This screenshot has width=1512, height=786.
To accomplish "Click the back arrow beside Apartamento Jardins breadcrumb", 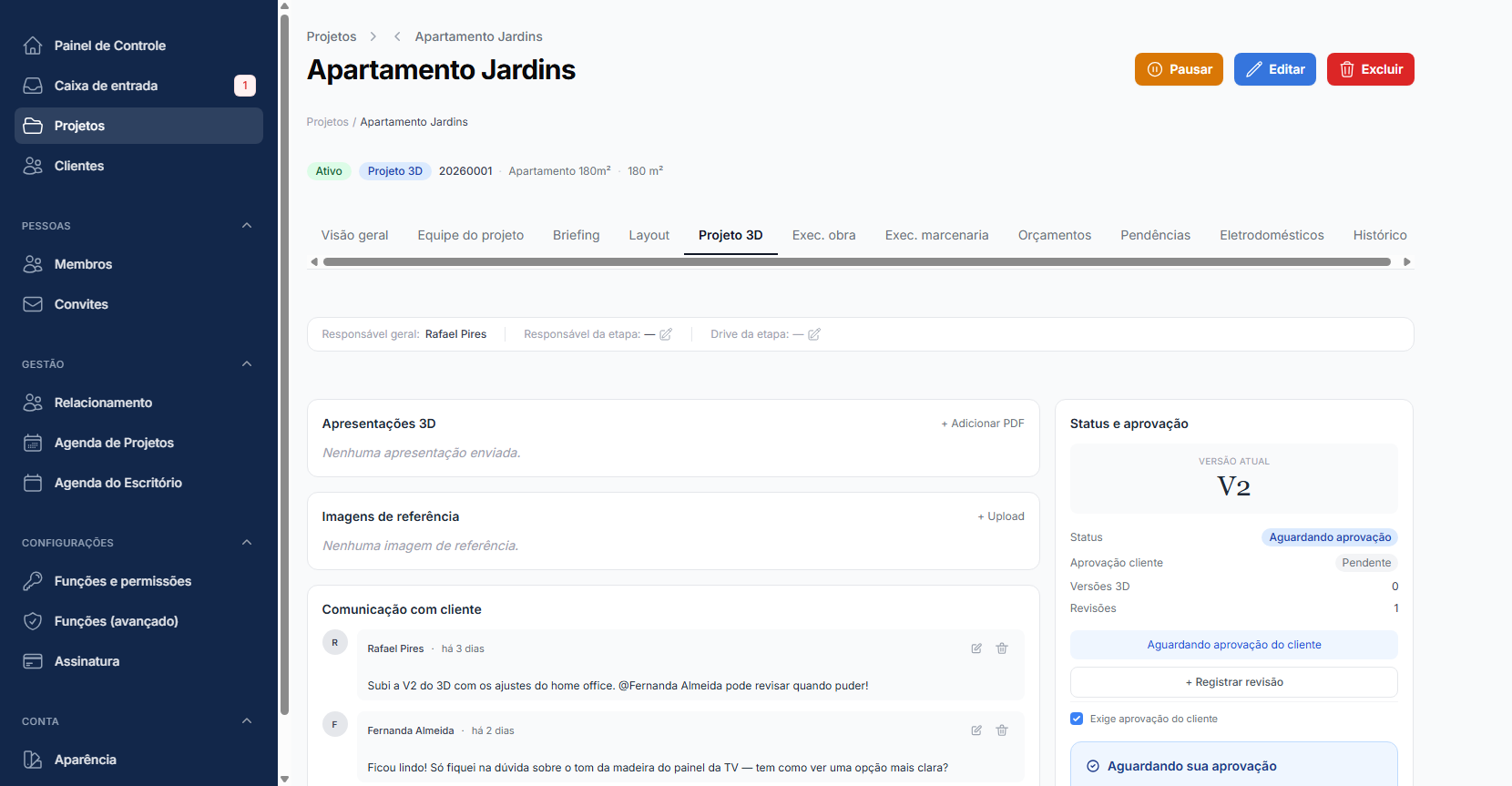I will coord(397,36).
